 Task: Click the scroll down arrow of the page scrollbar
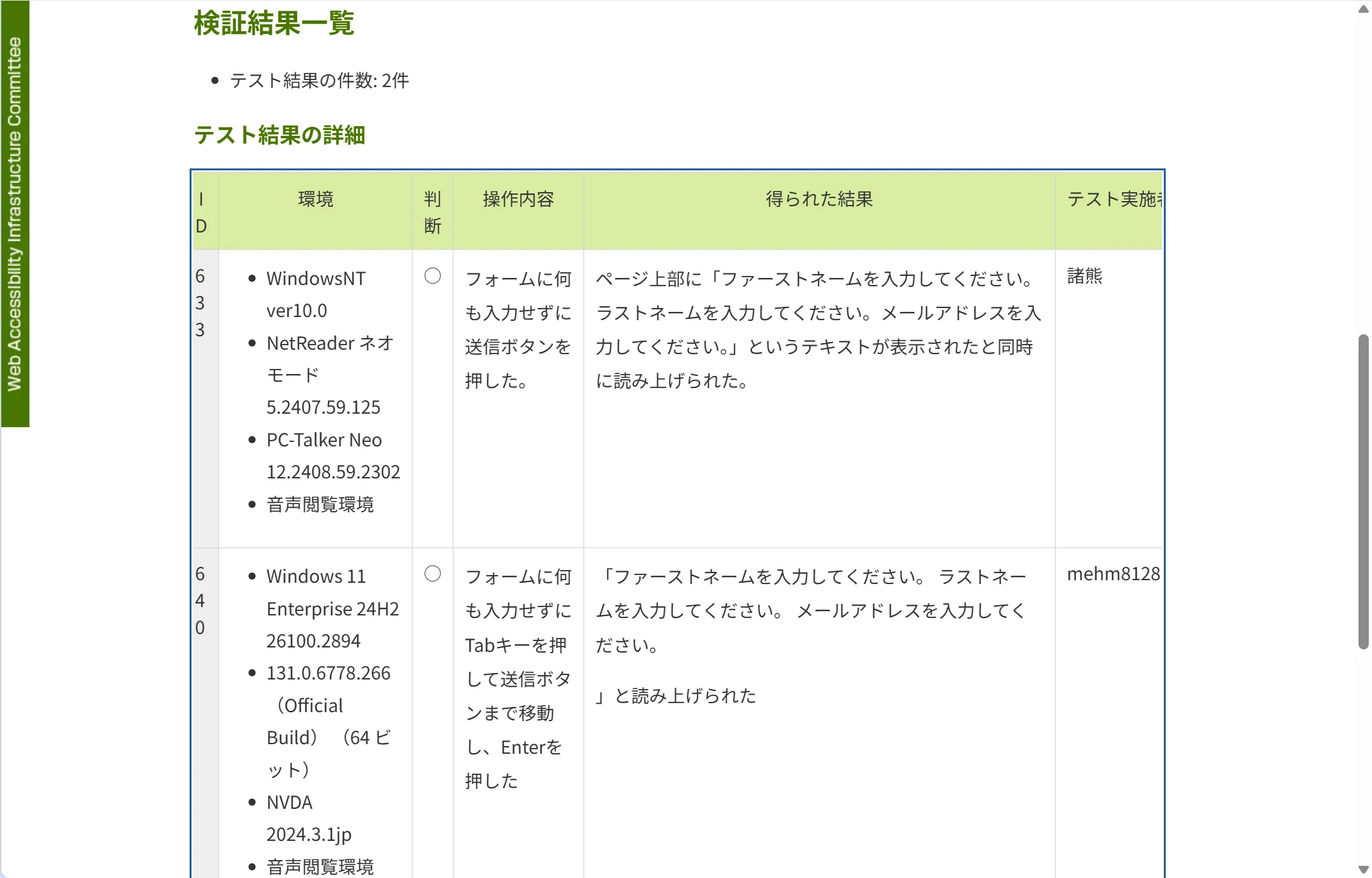(x=1364, y=870)
